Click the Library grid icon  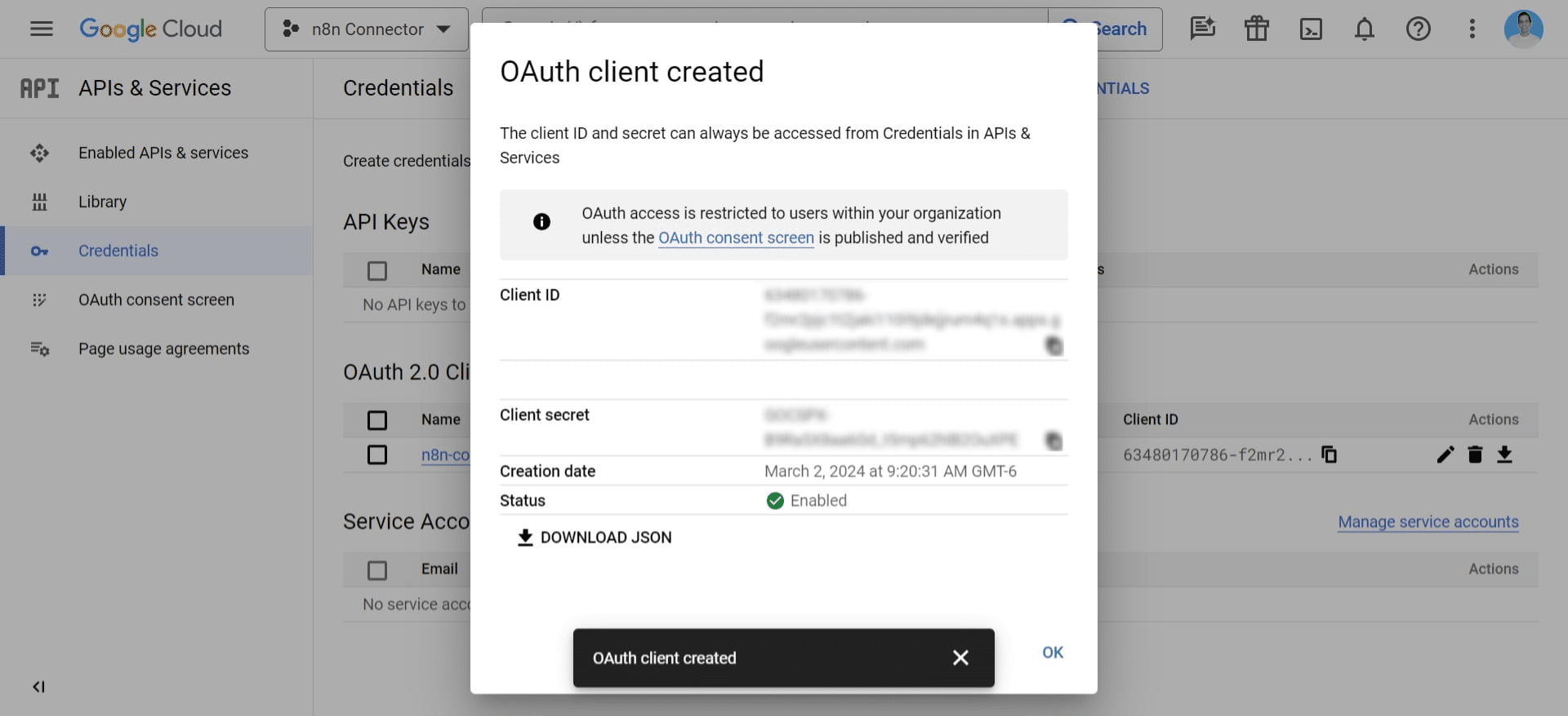click(39, 202)
